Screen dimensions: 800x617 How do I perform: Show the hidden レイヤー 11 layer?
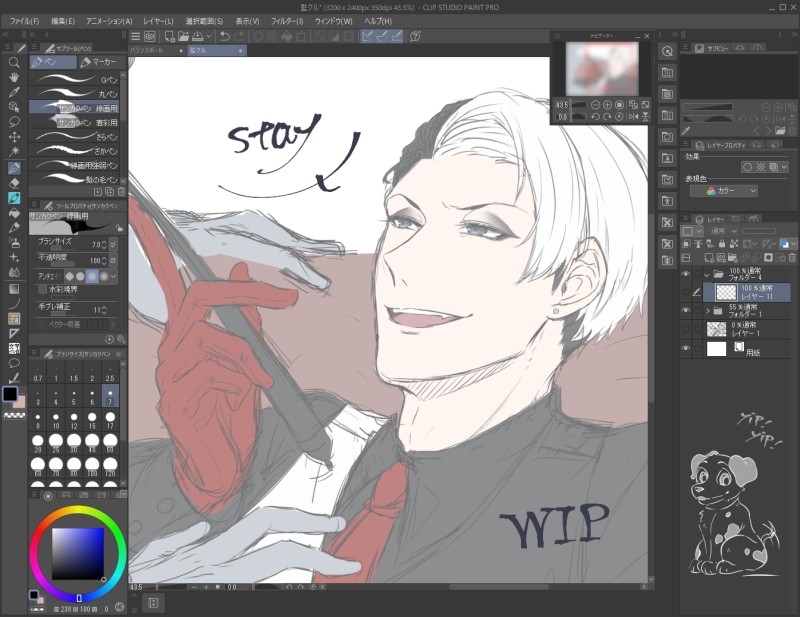coord(686,292)
